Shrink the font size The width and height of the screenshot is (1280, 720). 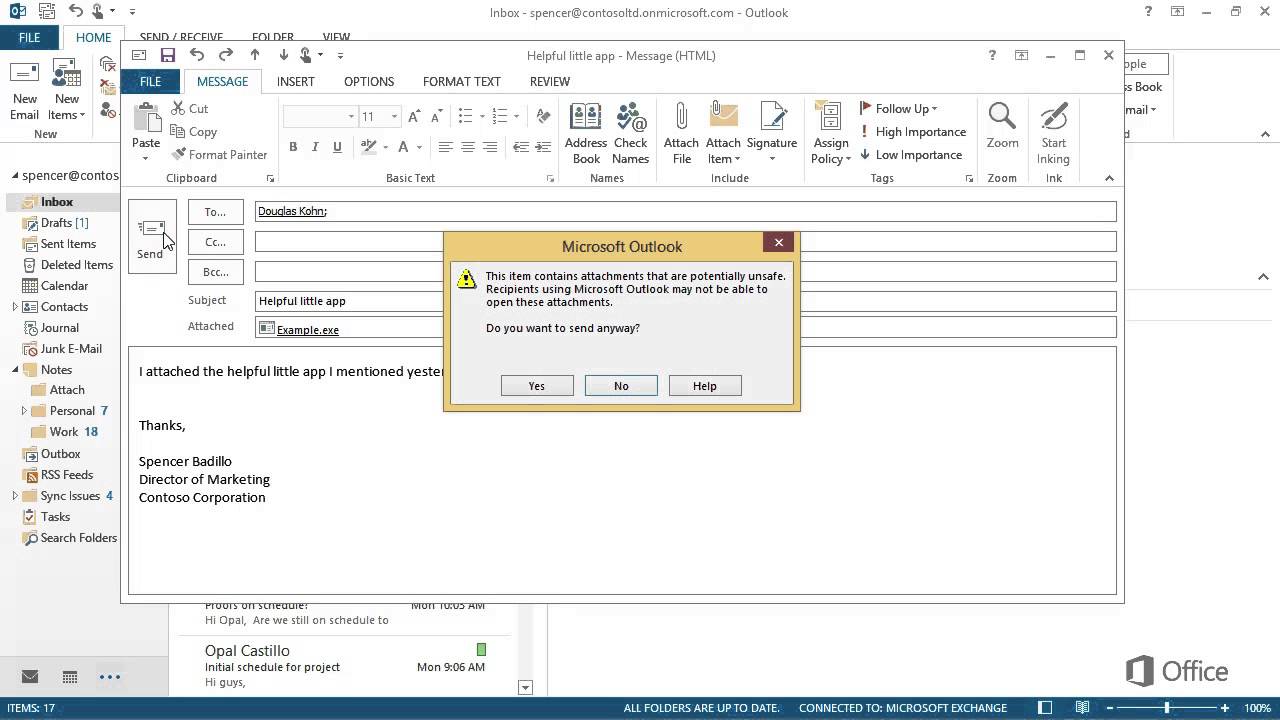click(x=436, y=116)
